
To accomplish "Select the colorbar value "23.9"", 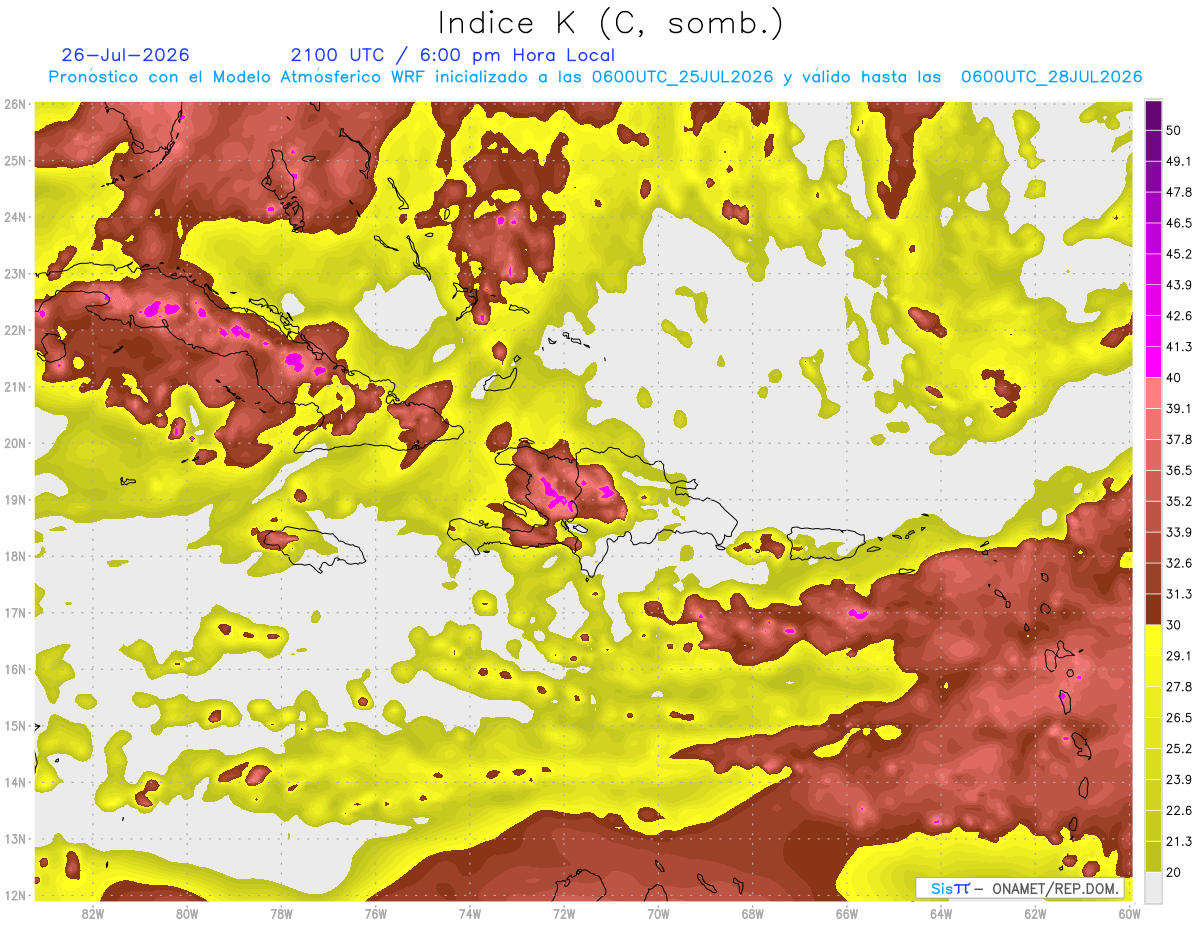I will click(1178, 779).
